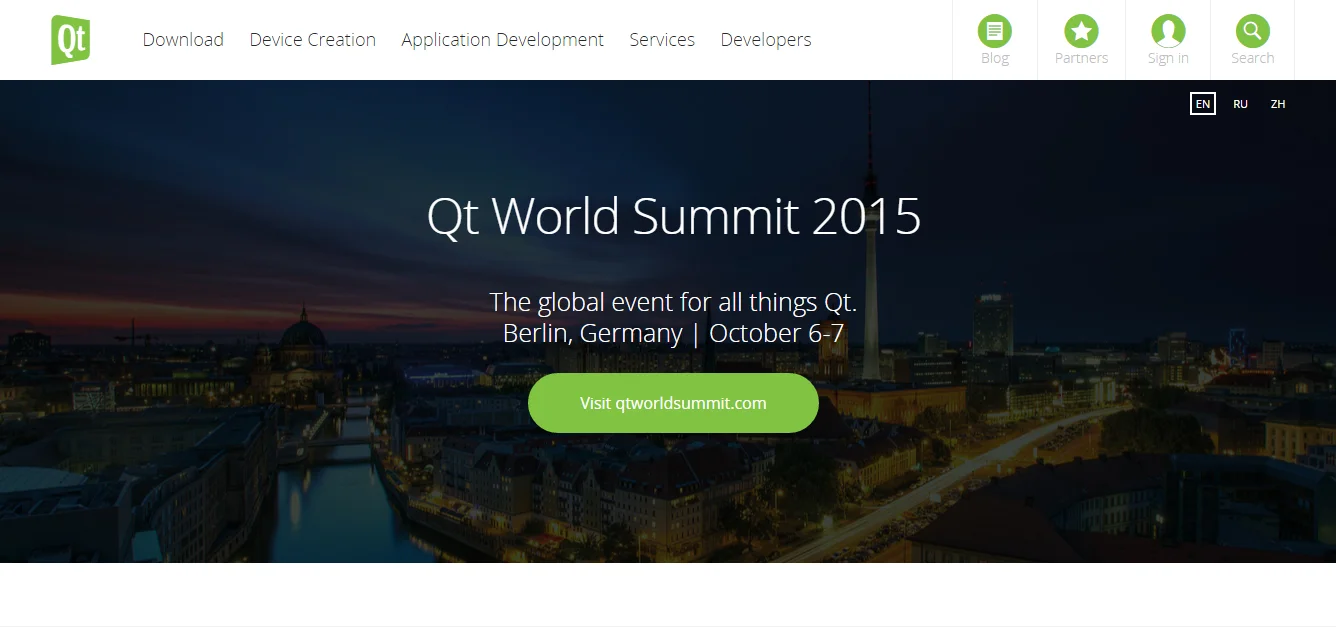Click the text 'The global event for all things Qt.'
This screenshot has height=627, width=1336.
(673, 301)
